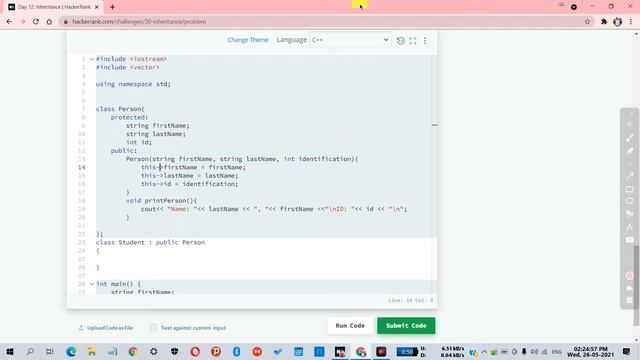Click the red record circle in annotation toolbar
Viewport: 640px width, 360px height.
point(629,276)
